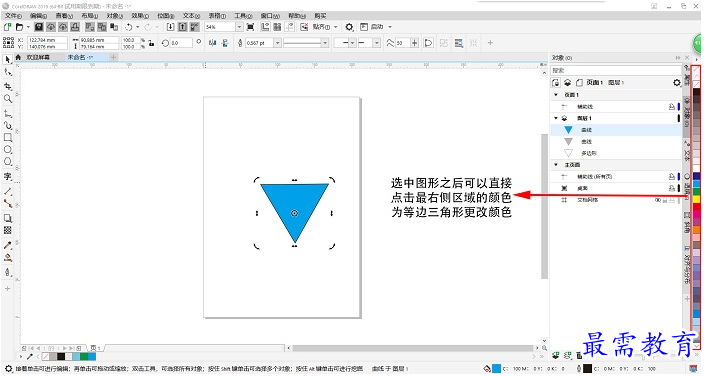Open the zoom level 54% dropdown
Viewport: 704px width, 376px height.
click(239, 27)
